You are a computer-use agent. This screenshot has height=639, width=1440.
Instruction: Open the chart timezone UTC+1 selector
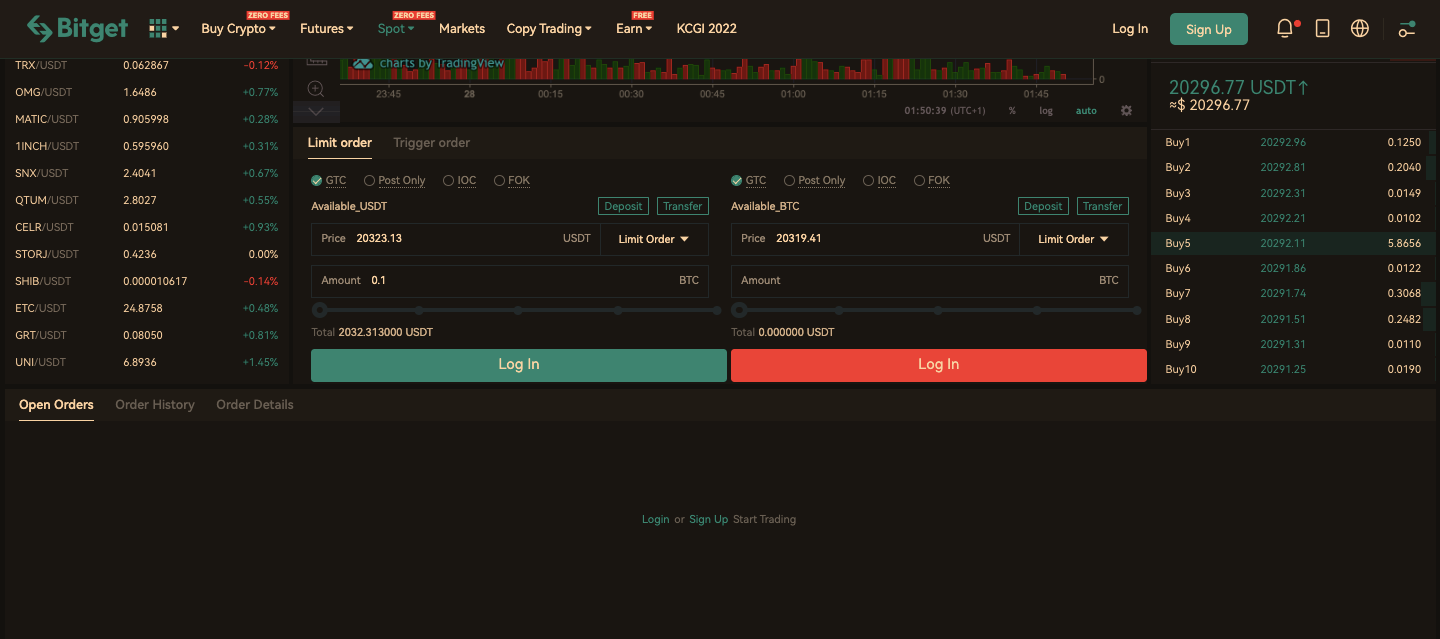(x=945, y=111)
